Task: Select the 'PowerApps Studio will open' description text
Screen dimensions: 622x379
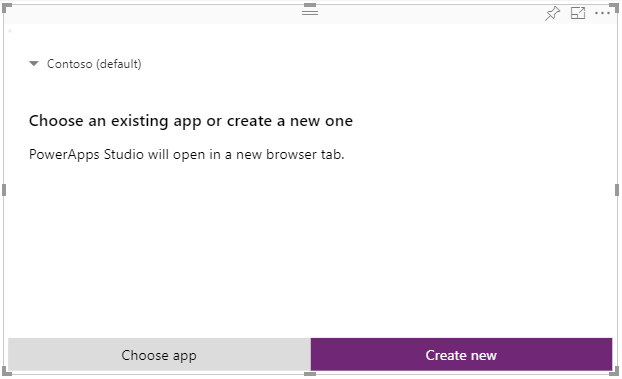Action: pos(186,154)
